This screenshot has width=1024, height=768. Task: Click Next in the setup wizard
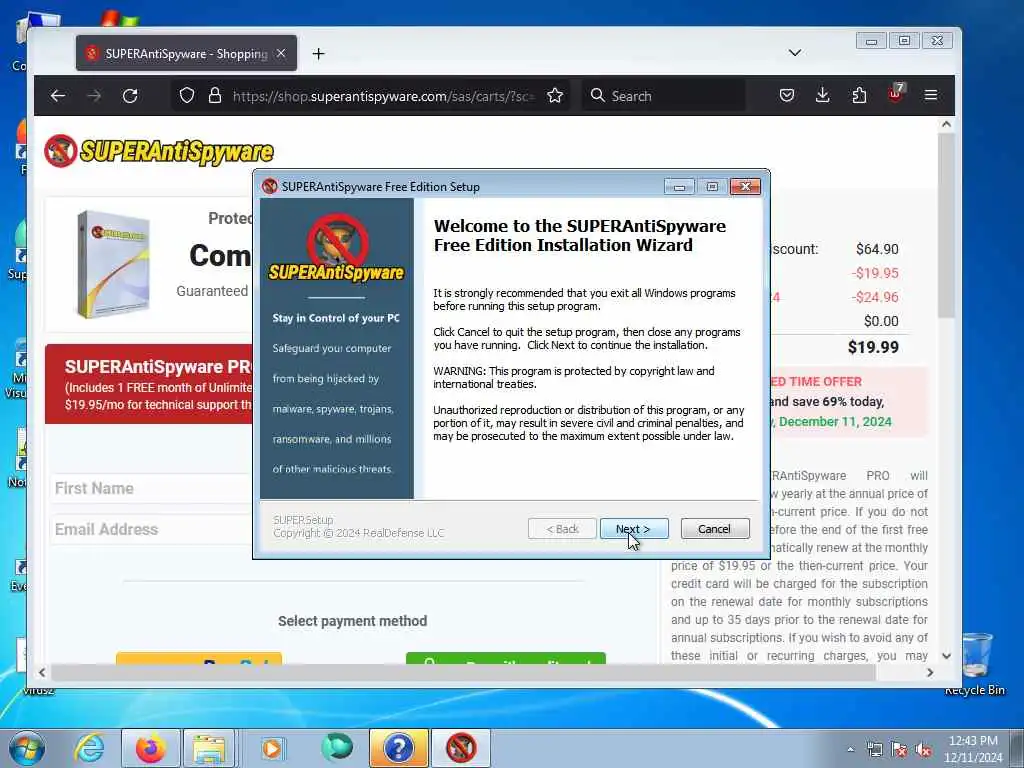point(633,529)
